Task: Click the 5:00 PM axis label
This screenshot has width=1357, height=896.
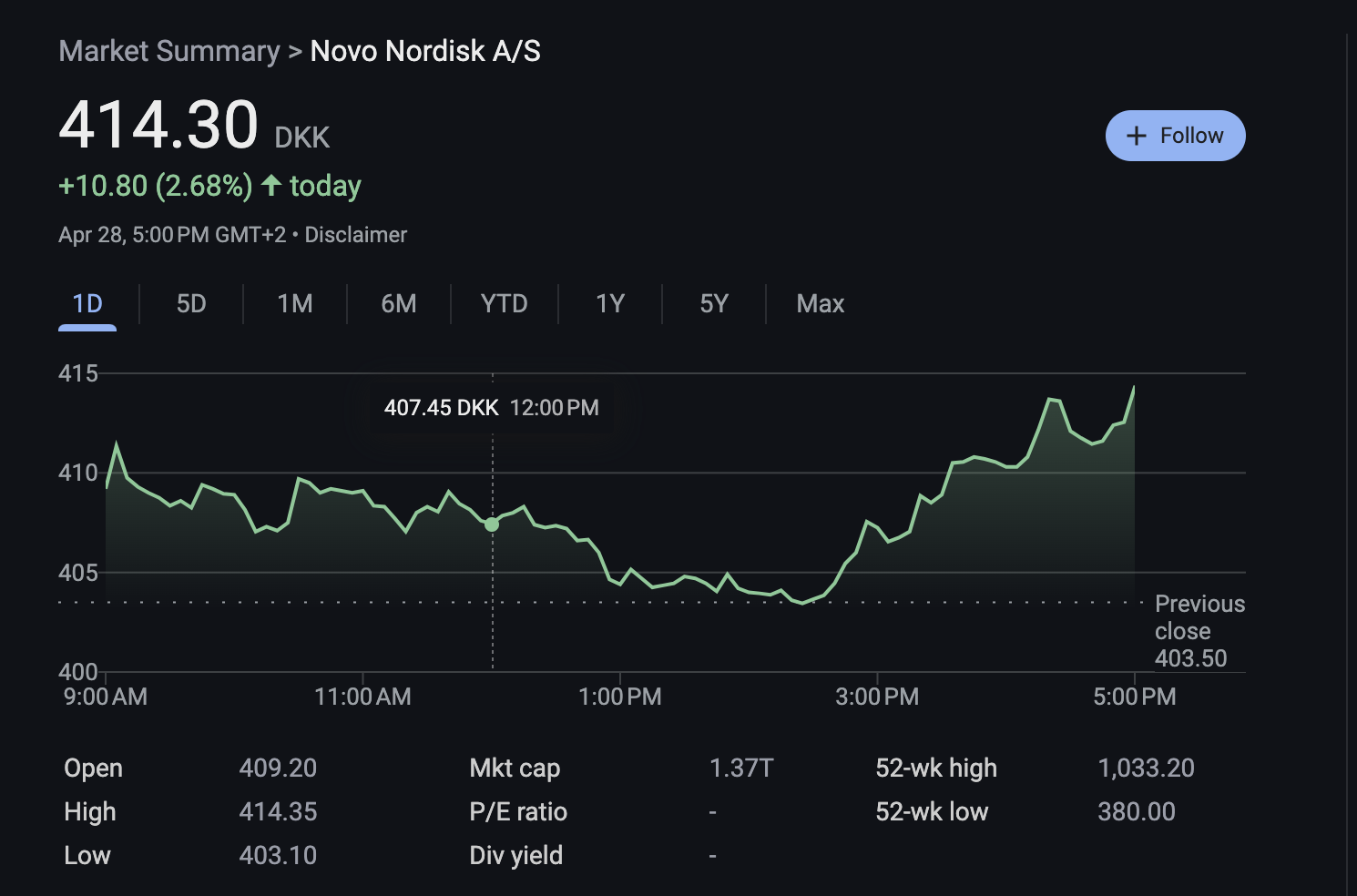Action: tap(1134, 697)
